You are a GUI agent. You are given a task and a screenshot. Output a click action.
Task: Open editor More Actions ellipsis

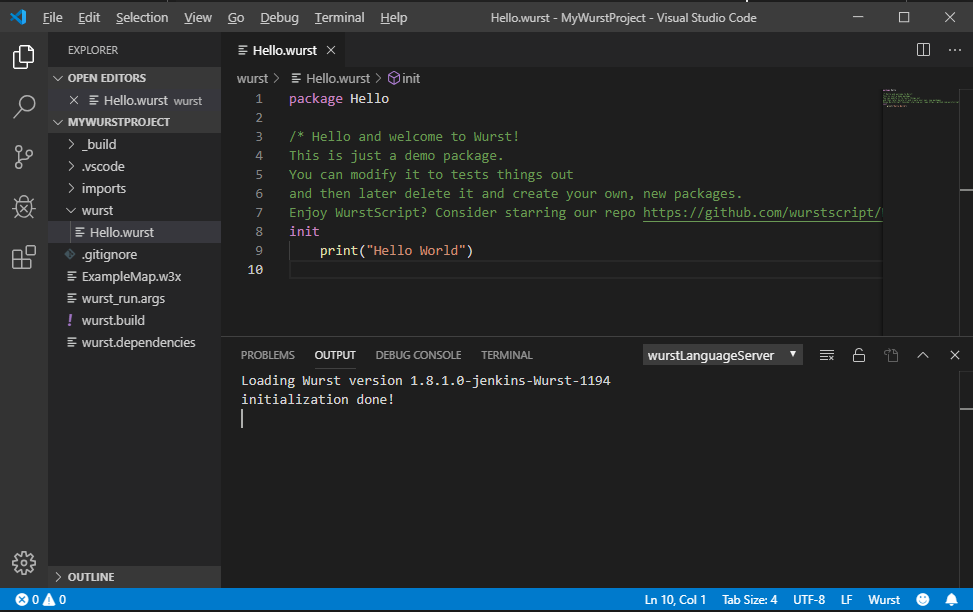(954, 50)
